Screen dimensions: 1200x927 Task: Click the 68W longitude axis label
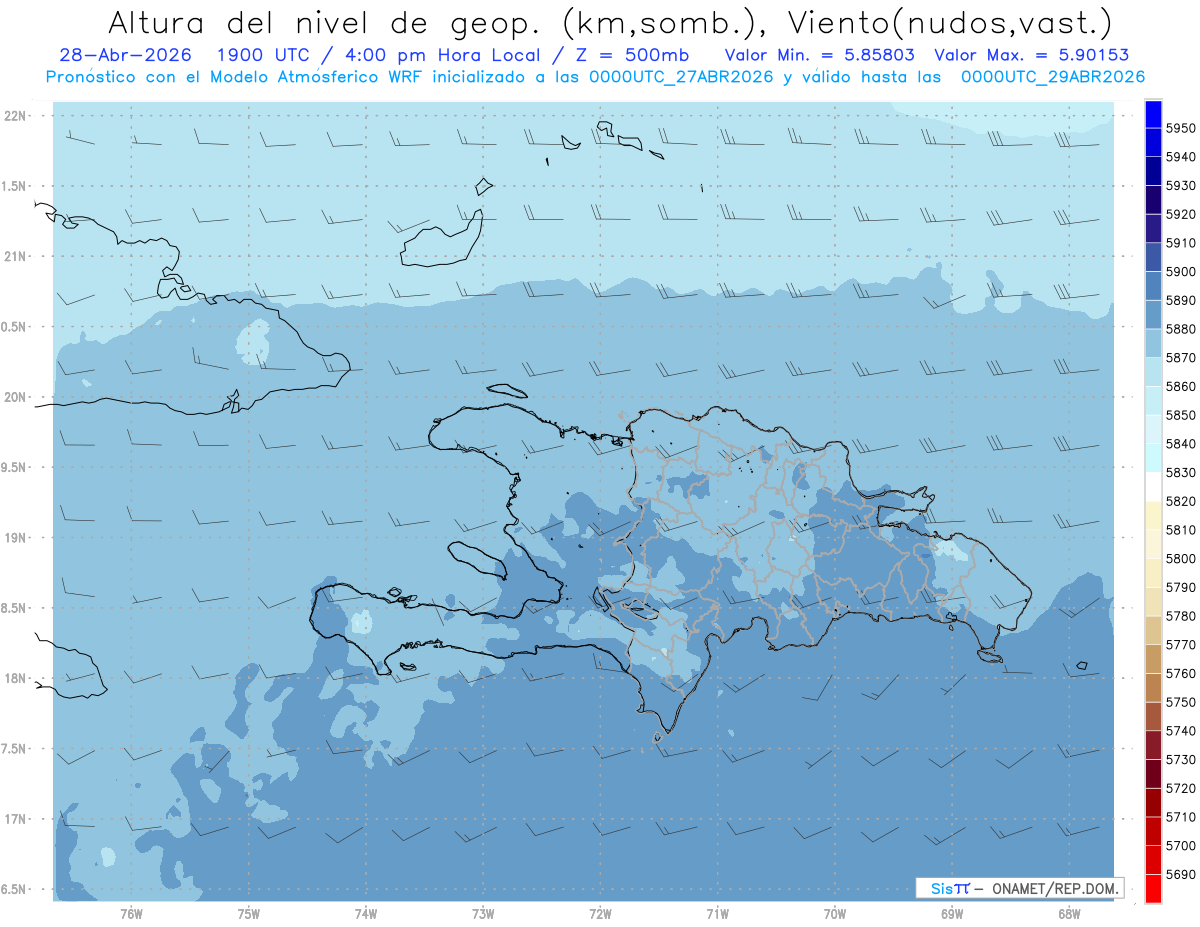pyautogui.click(x=1069, y=913)
